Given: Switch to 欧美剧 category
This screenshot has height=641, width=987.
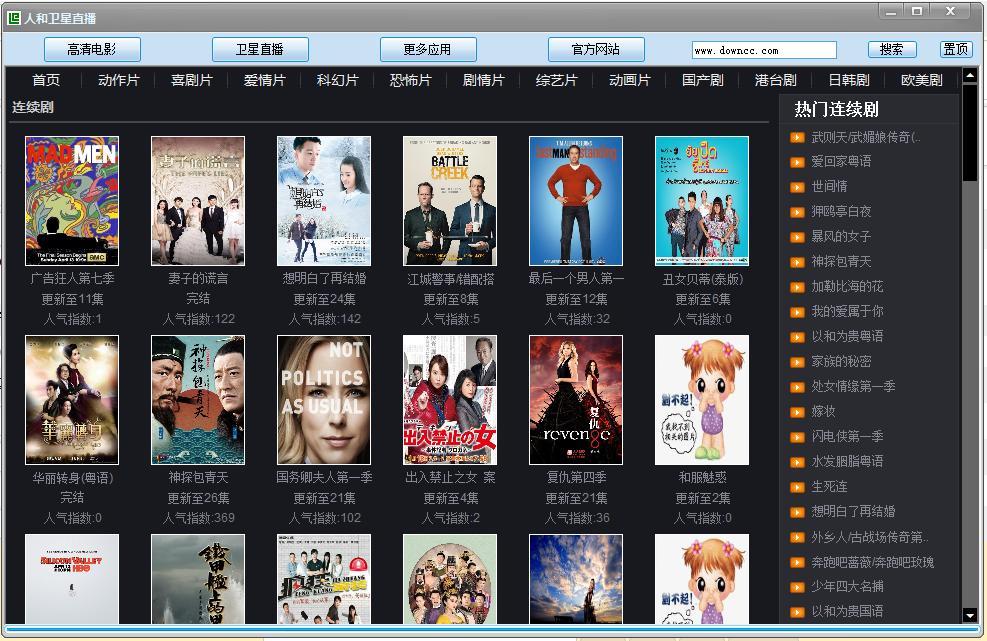Looking at the screenshot, I should tap(922, 80).
